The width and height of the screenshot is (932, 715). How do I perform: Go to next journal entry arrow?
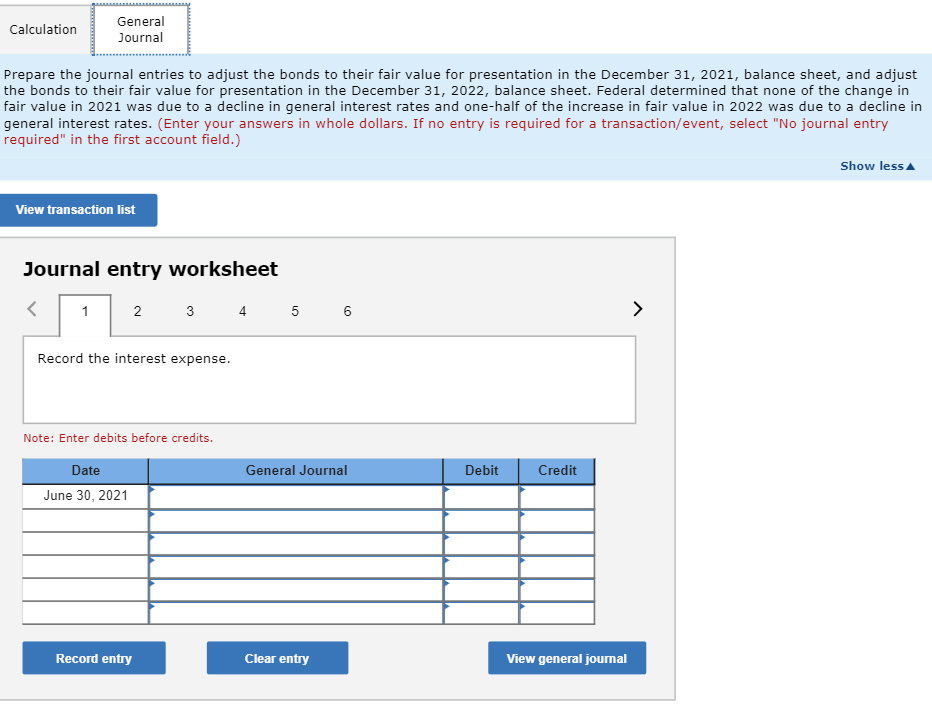pos(638,309)
